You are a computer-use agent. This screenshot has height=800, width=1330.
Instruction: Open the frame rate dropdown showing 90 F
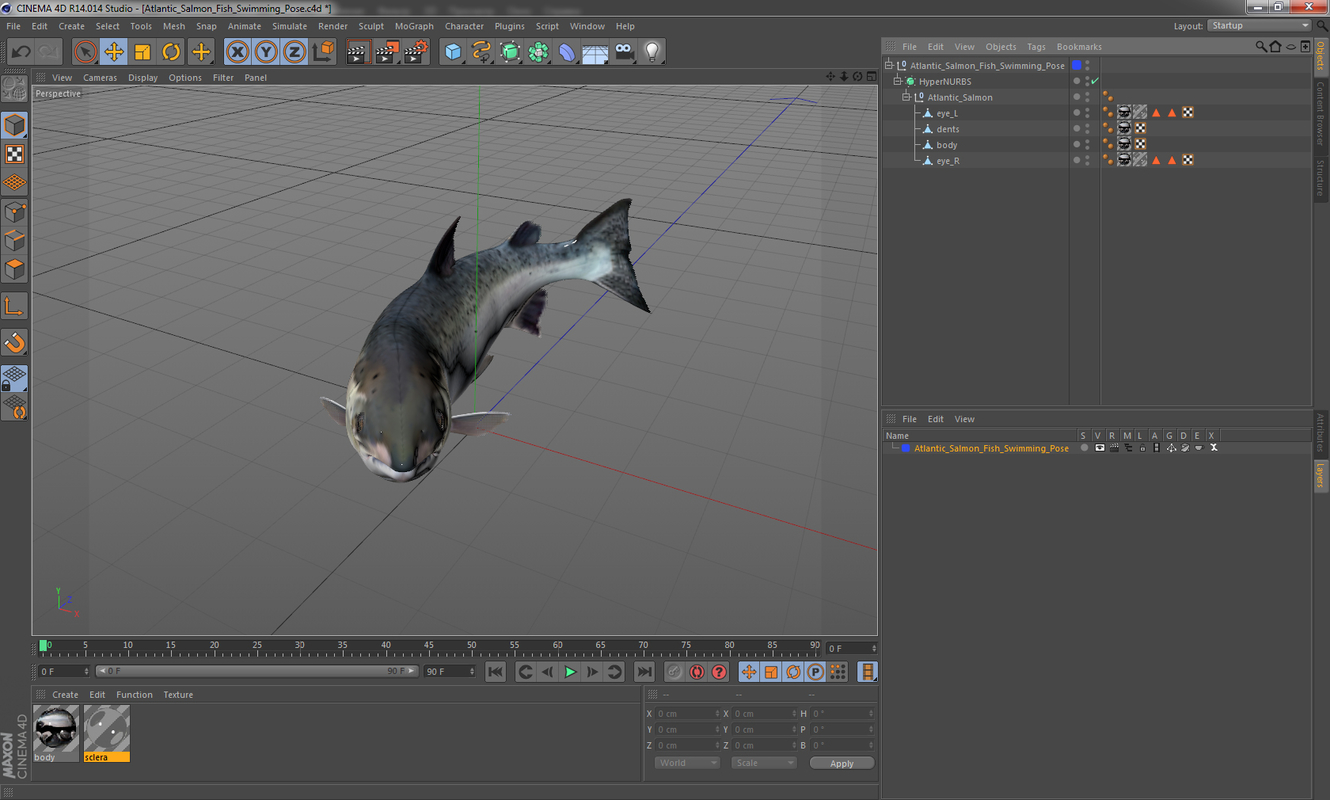448,671
